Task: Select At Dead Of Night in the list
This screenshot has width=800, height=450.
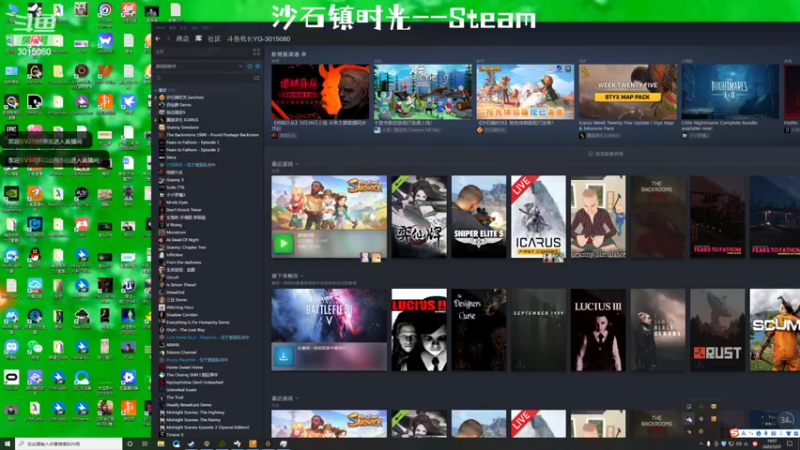Action: [183, 240]
